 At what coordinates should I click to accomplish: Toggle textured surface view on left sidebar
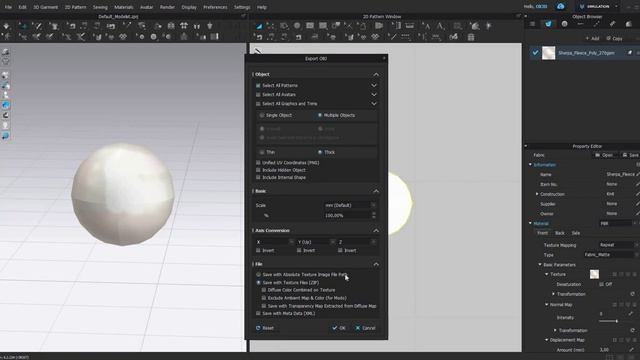(x=6, y=105)
